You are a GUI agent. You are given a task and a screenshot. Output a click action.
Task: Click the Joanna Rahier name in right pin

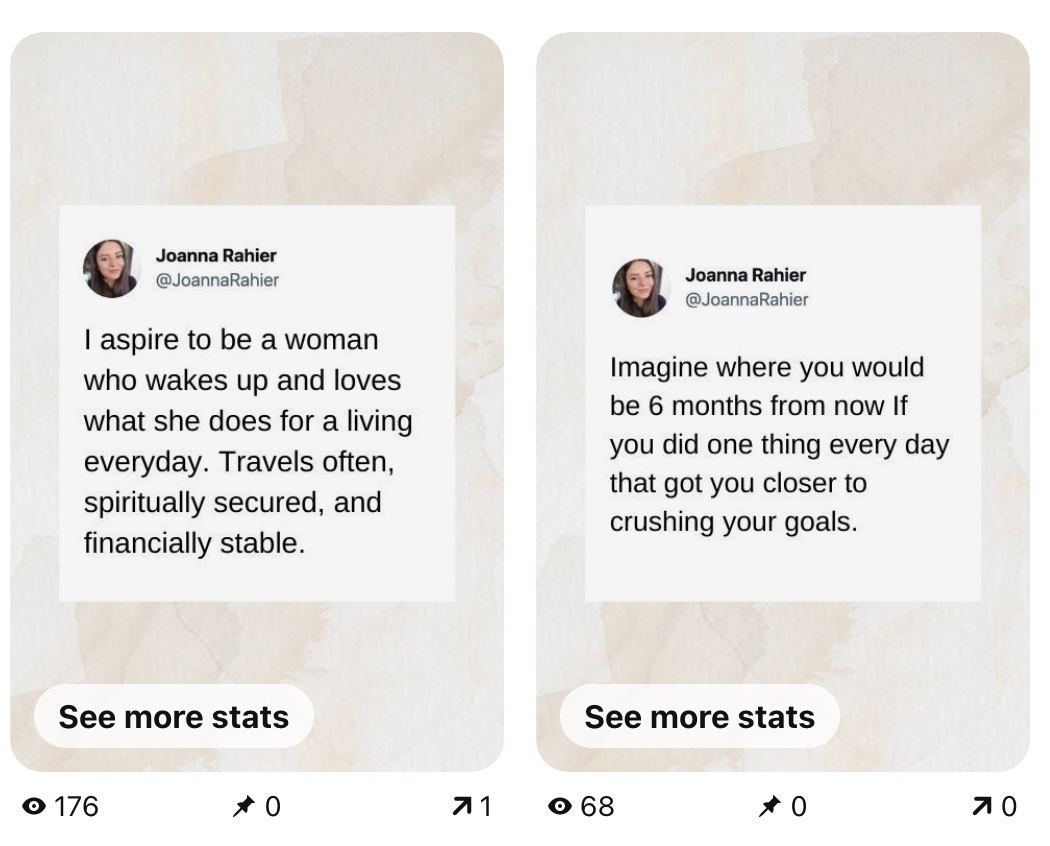point(745,275)
